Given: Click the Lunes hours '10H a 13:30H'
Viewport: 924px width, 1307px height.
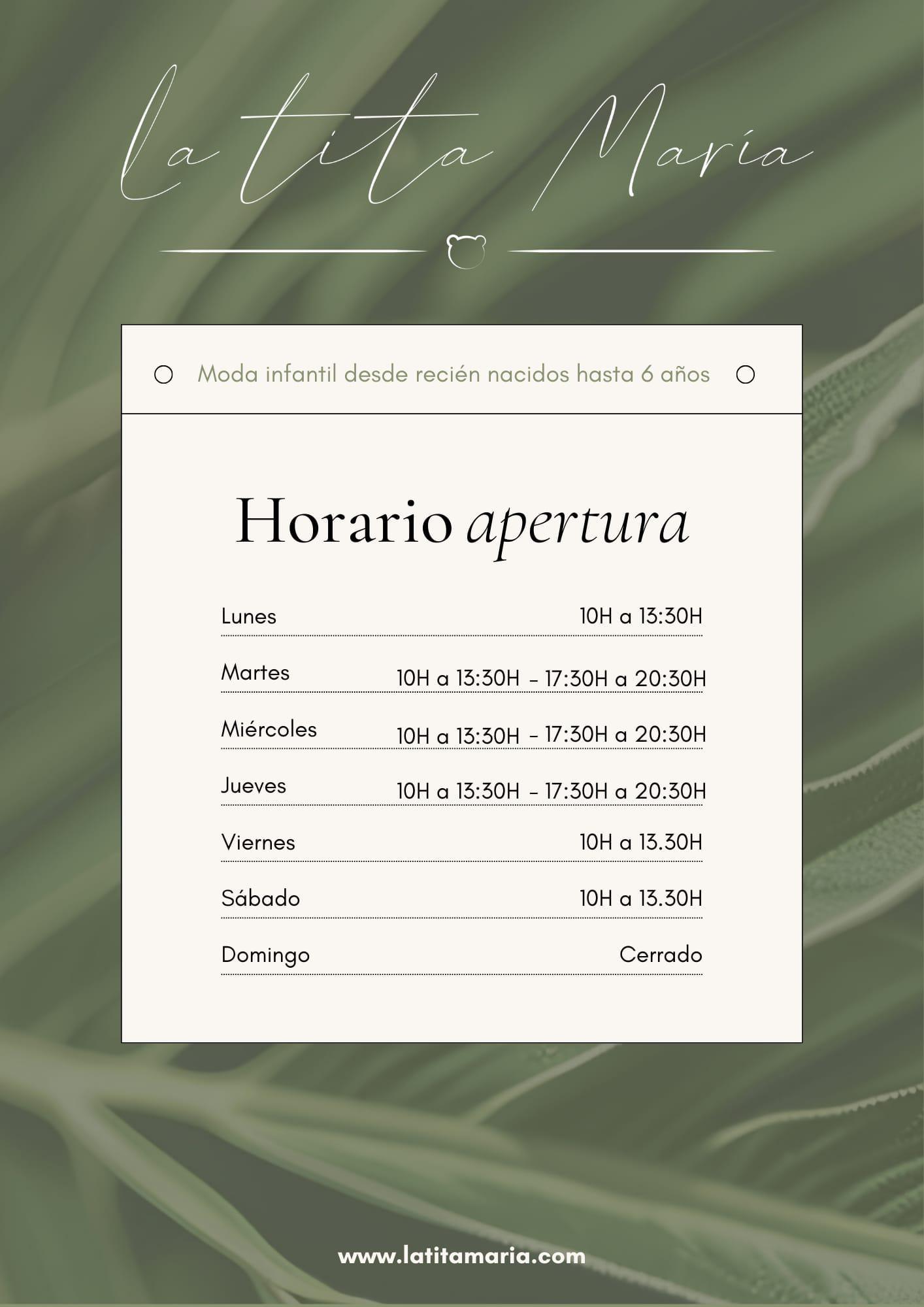Looking at the screenshot, I should [x=640, y=616].
